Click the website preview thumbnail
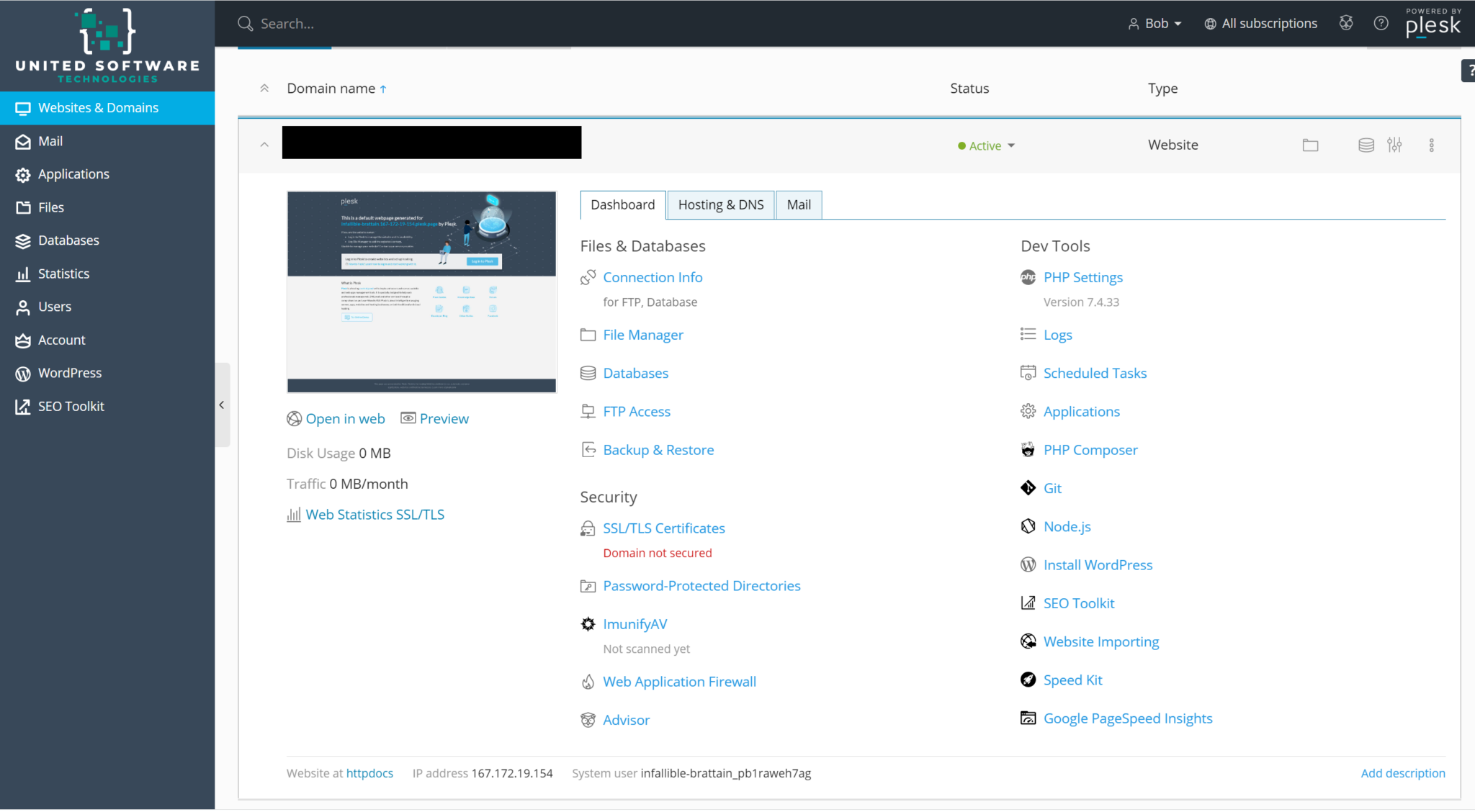 click(421, 292)
